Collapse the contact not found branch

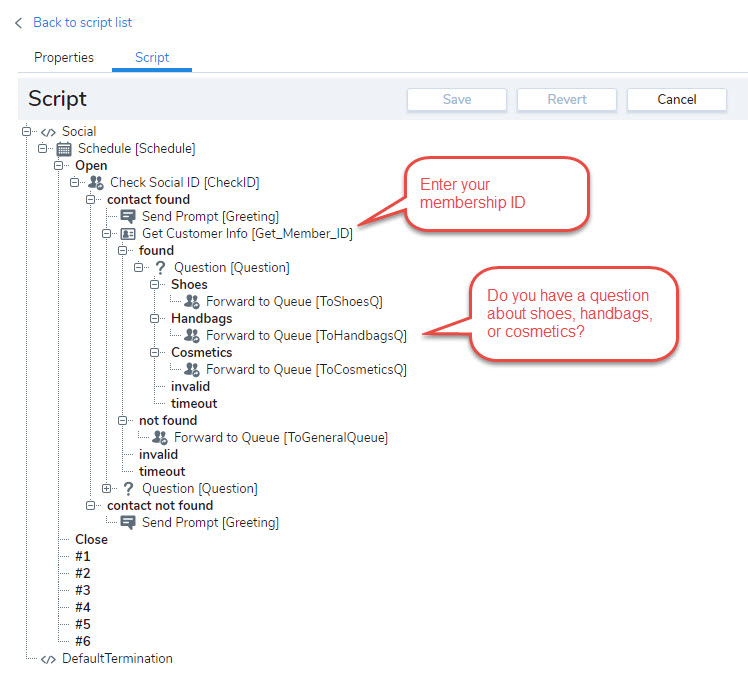91,505
